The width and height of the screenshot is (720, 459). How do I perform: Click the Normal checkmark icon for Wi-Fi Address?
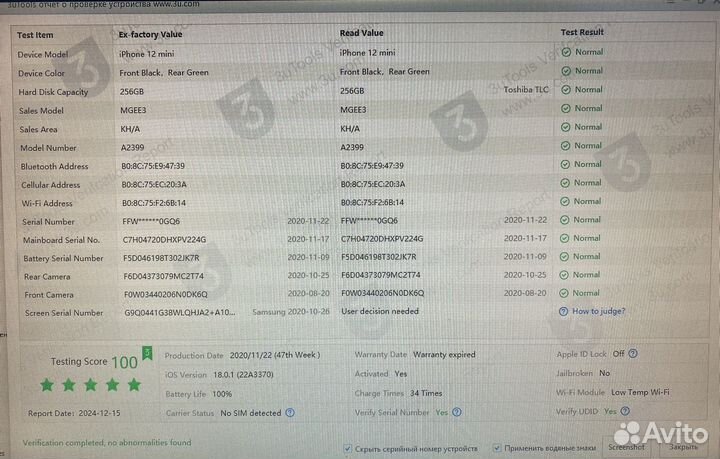click(566, 201)
